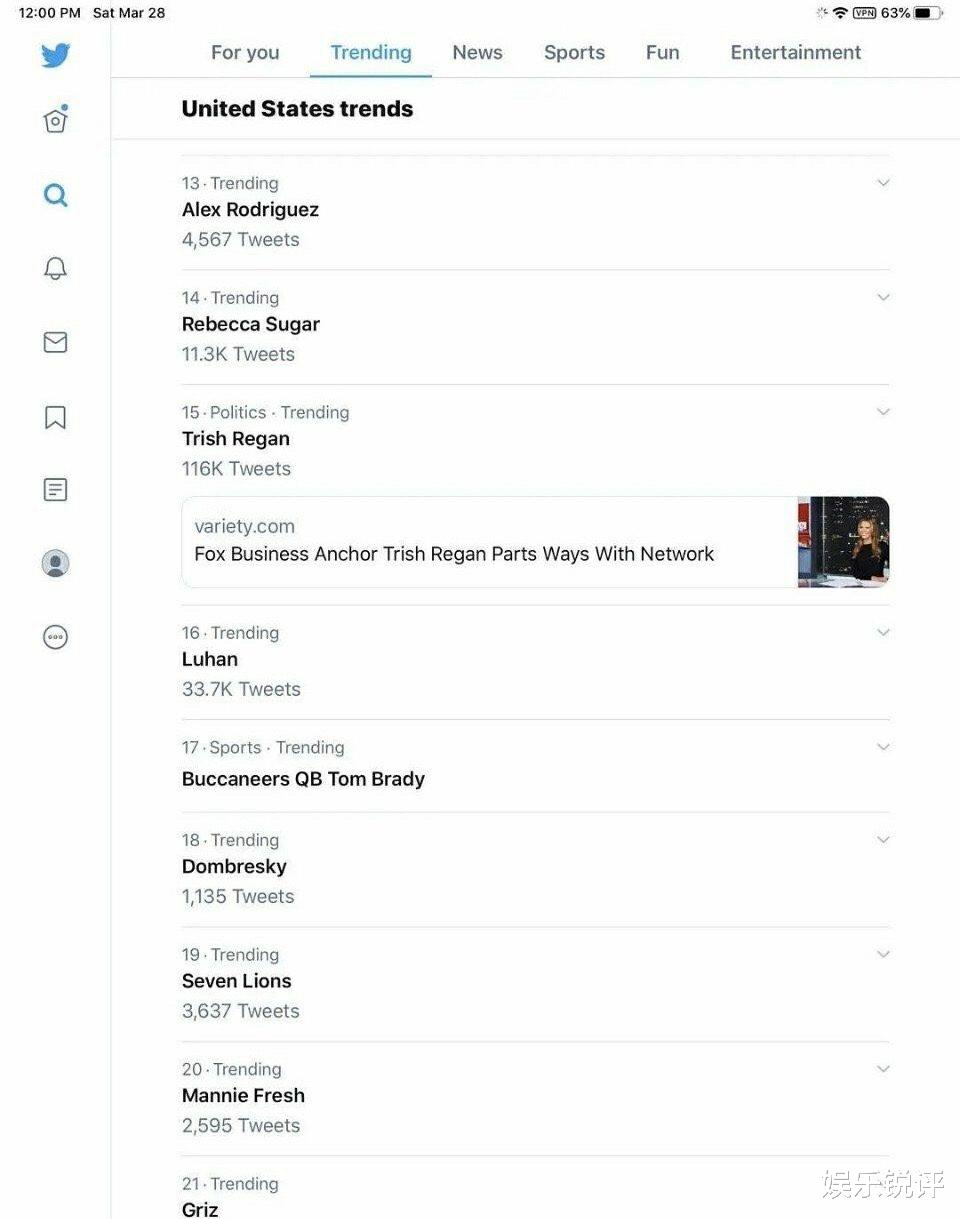Tap the 12:00 PM clock

click(x=49, y=13)
